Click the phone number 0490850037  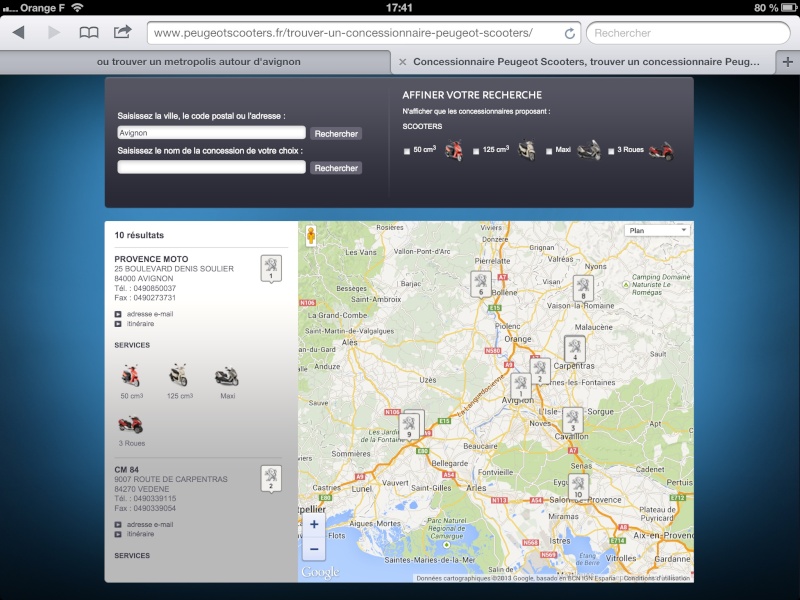[x=155, y=288]
